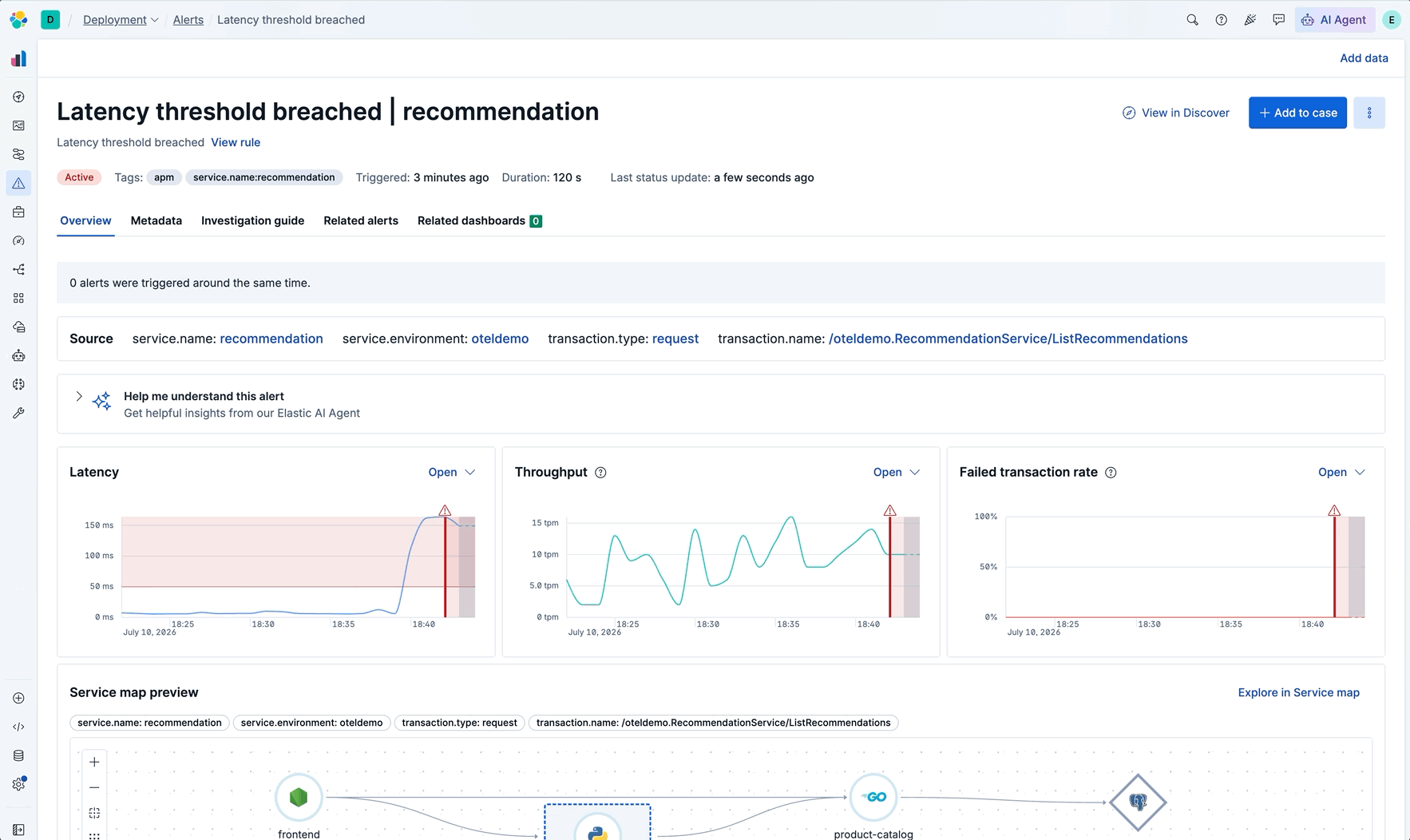Open the View rule link
The image size is (1410, 840).
236,142
